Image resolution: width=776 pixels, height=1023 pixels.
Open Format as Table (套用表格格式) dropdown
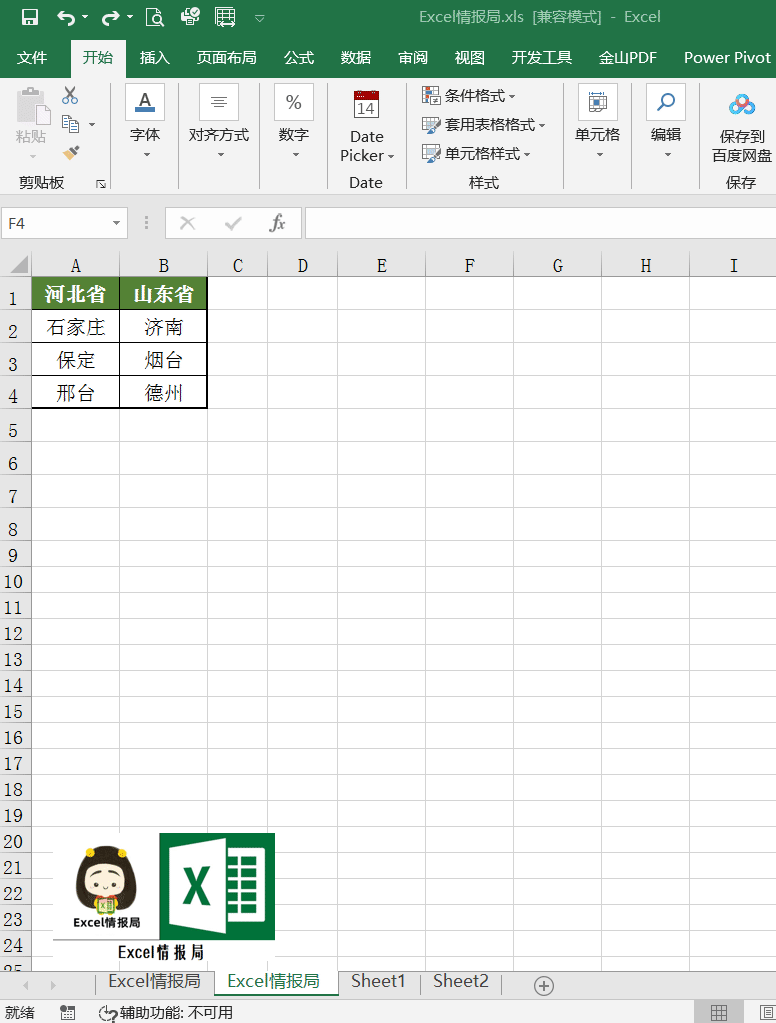pos(484,125)
